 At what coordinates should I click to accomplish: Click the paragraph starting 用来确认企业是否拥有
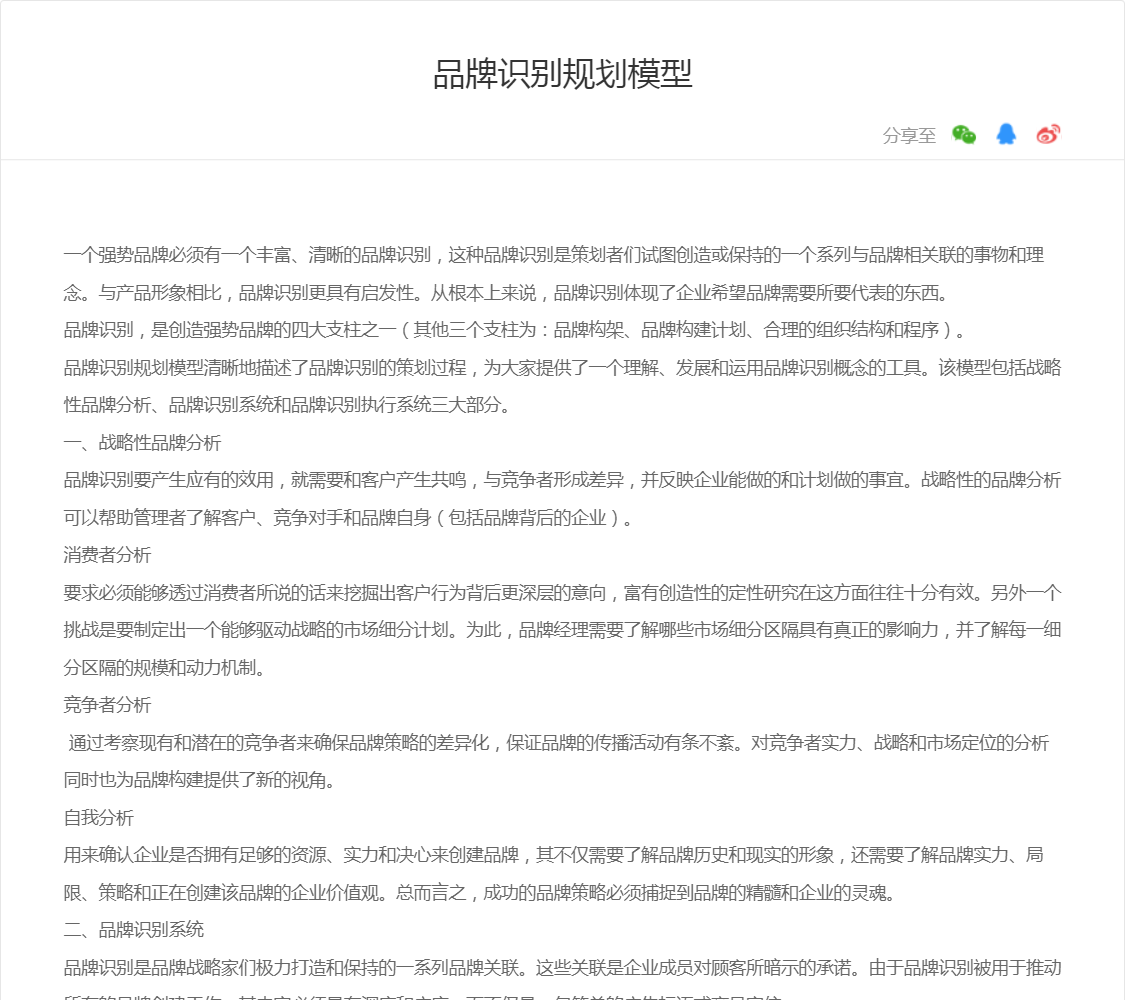tap(553, 855)
